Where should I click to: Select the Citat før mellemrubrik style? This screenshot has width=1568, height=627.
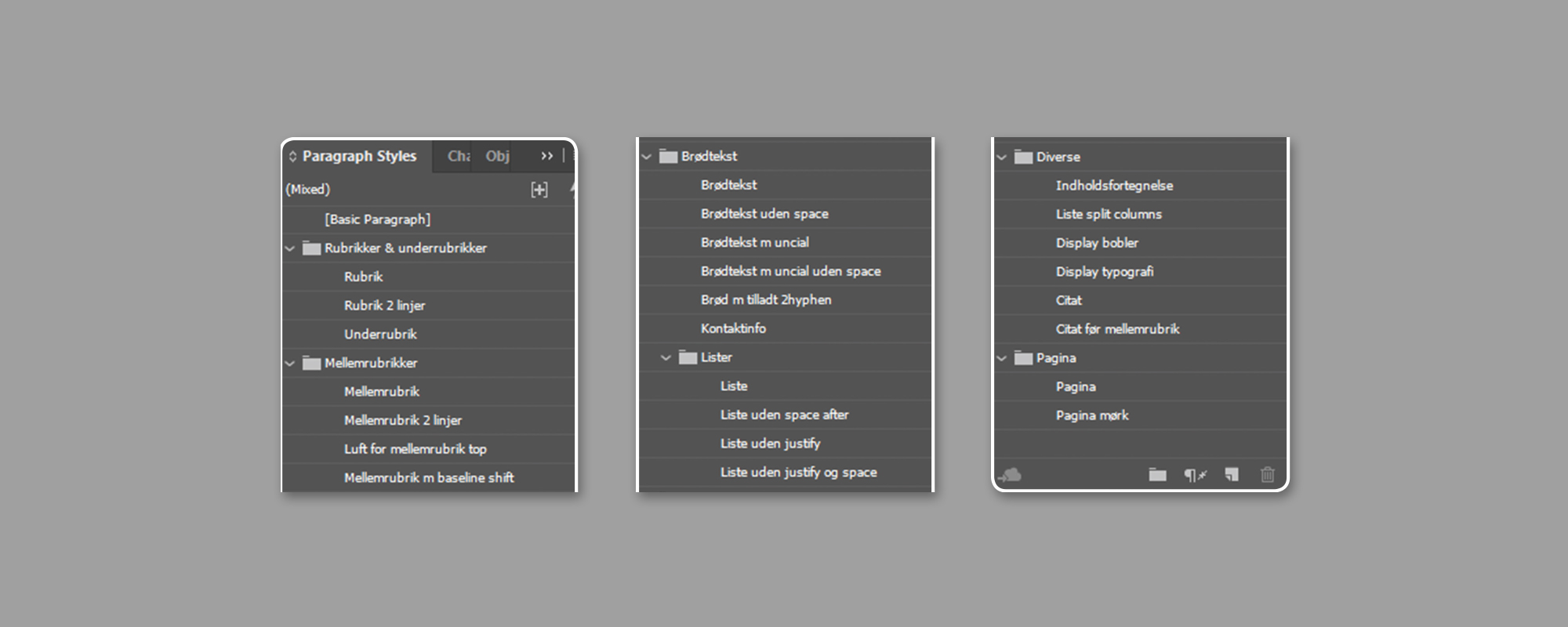(x=1117, y=329)
